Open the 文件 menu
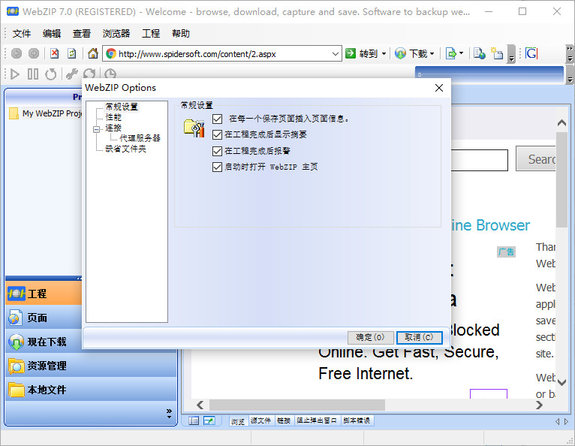Screen dimensions: 575x446 coord(22,34)
